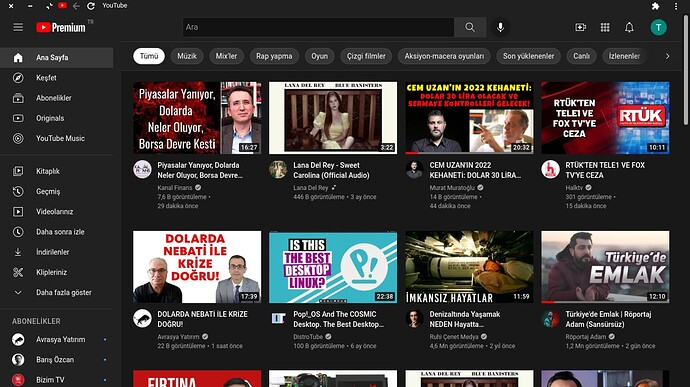Open Keşfet in sidebar

click(x=57, y=78)
